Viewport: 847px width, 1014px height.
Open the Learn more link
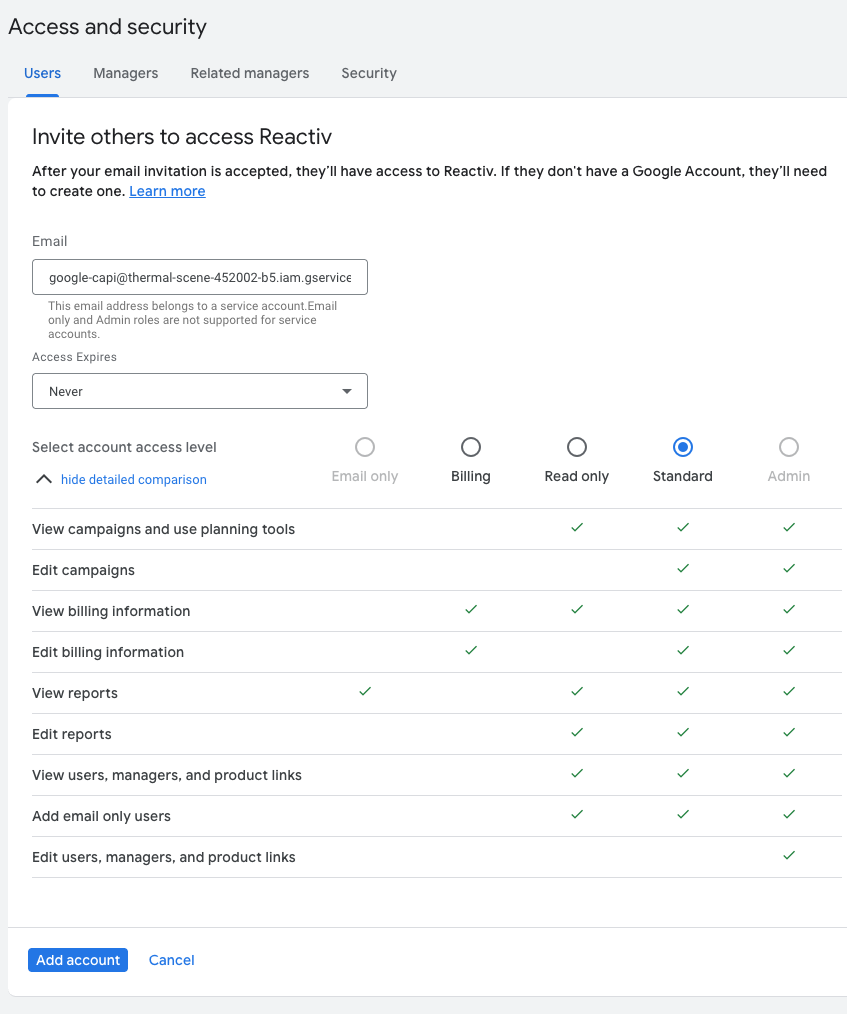click(167, 191)
